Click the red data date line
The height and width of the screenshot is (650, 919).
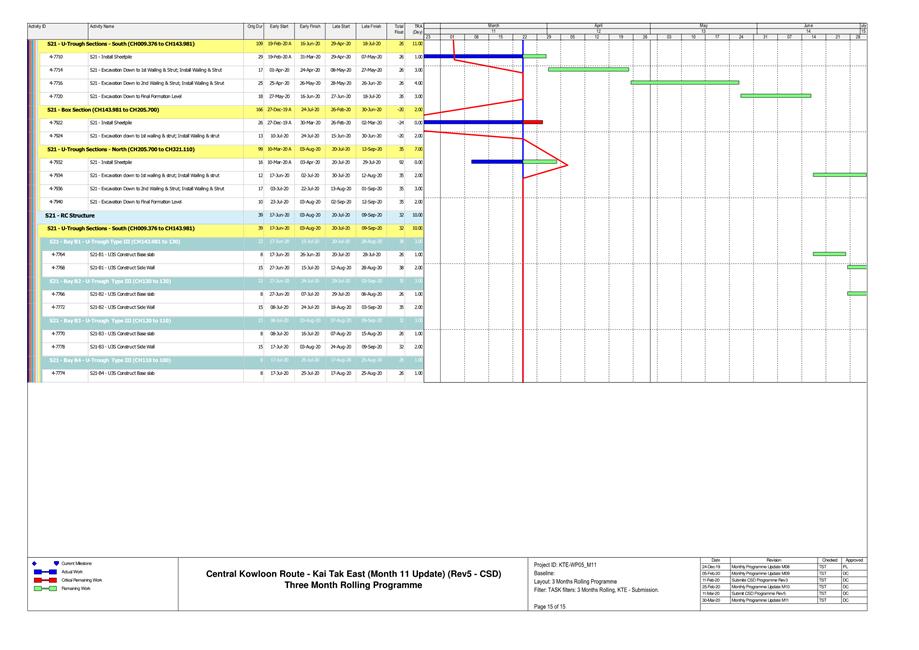(524, 300)
